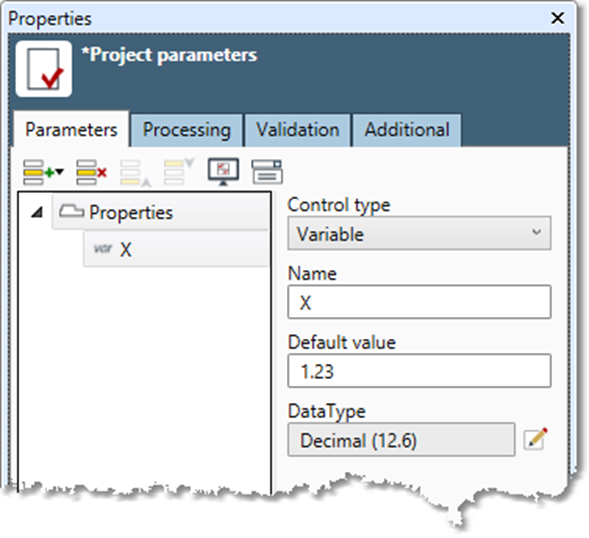Click the move parameter down icon
Image resolution: width=589 pixels, height=538 pixels.
click(179, 172)
